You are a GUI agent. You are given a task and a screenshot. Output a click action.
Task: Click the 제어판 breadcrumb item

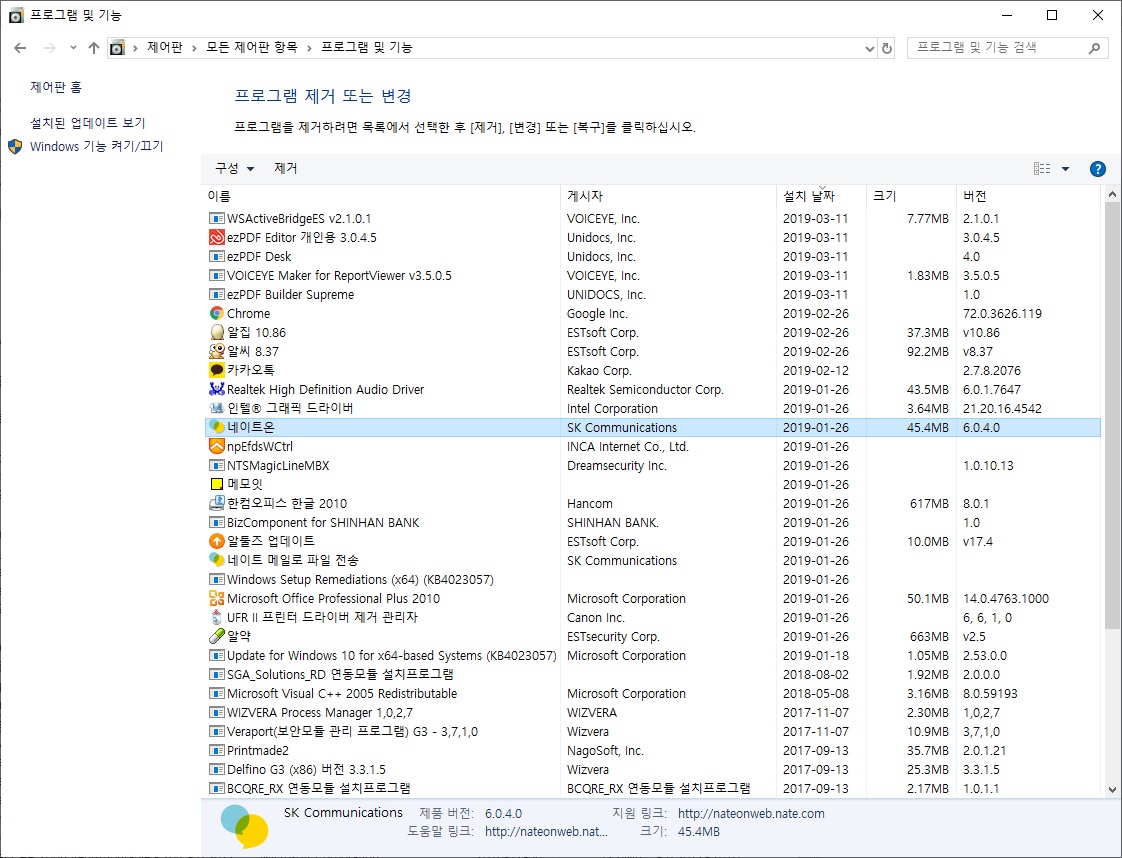point(165,47)
